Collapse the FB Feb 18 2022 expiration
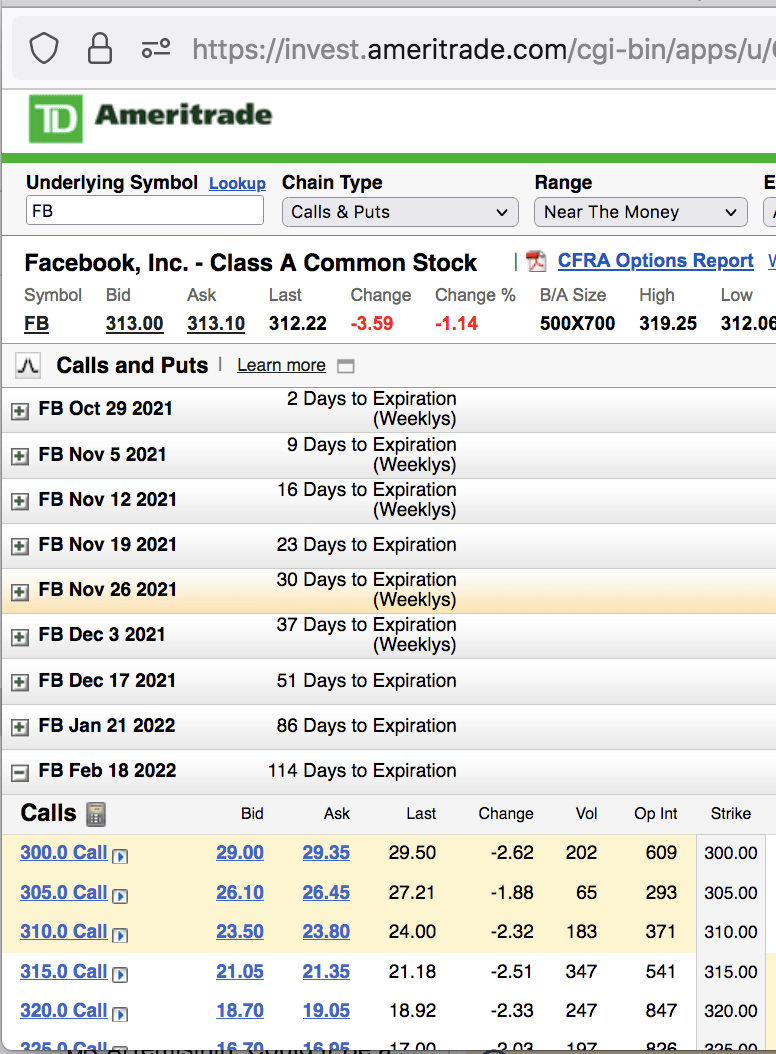 20,773
